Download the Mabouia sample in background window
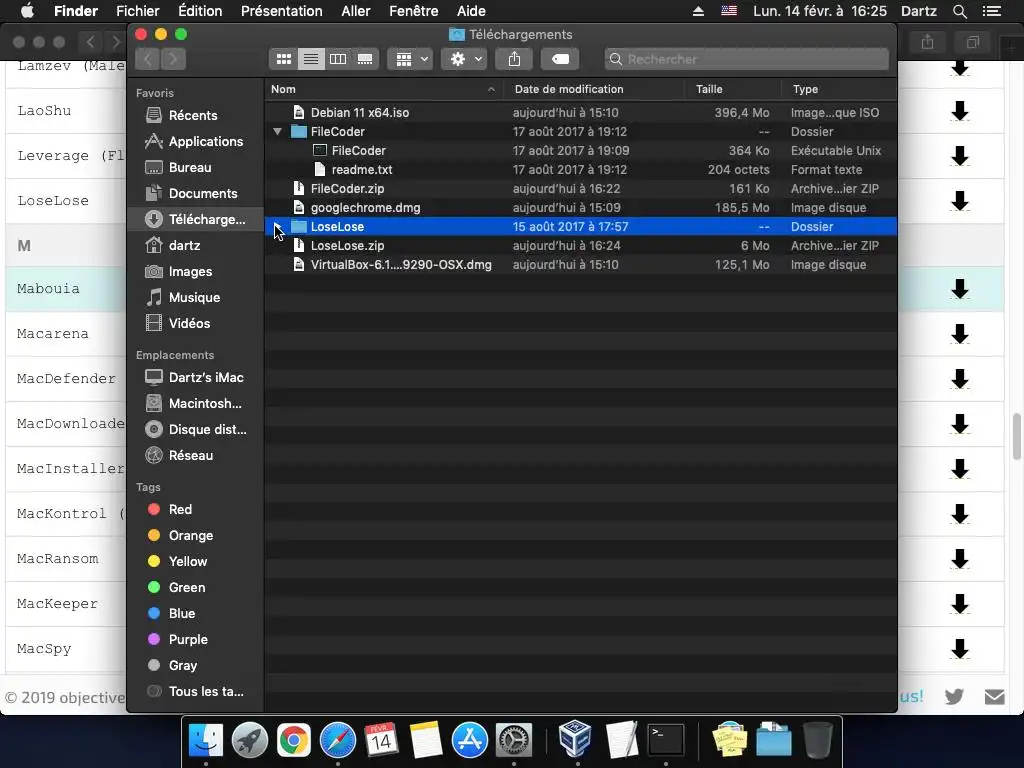1024x768 pixels. tap(959, 289)
